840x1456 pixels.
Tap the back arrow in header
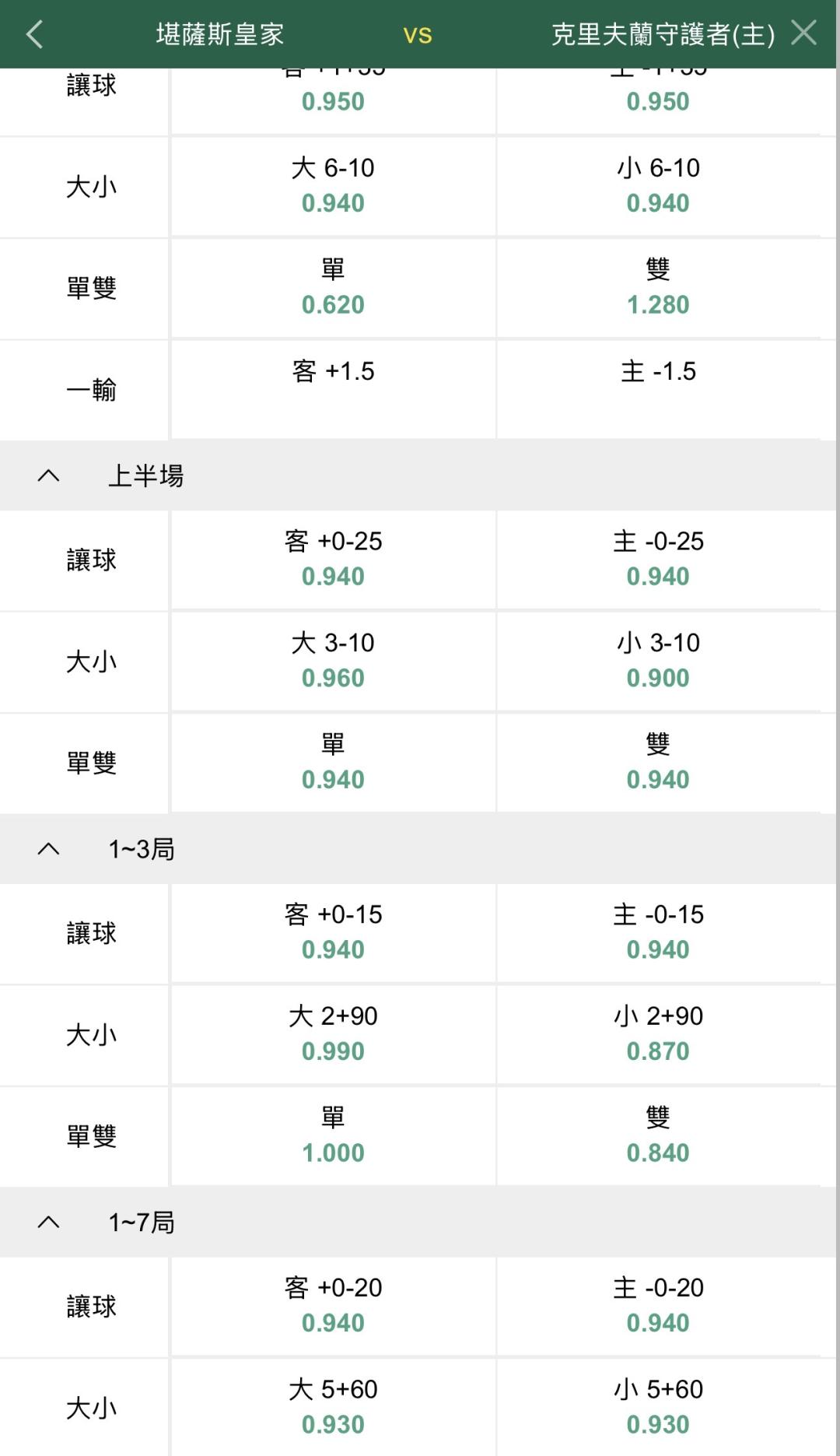35,34
